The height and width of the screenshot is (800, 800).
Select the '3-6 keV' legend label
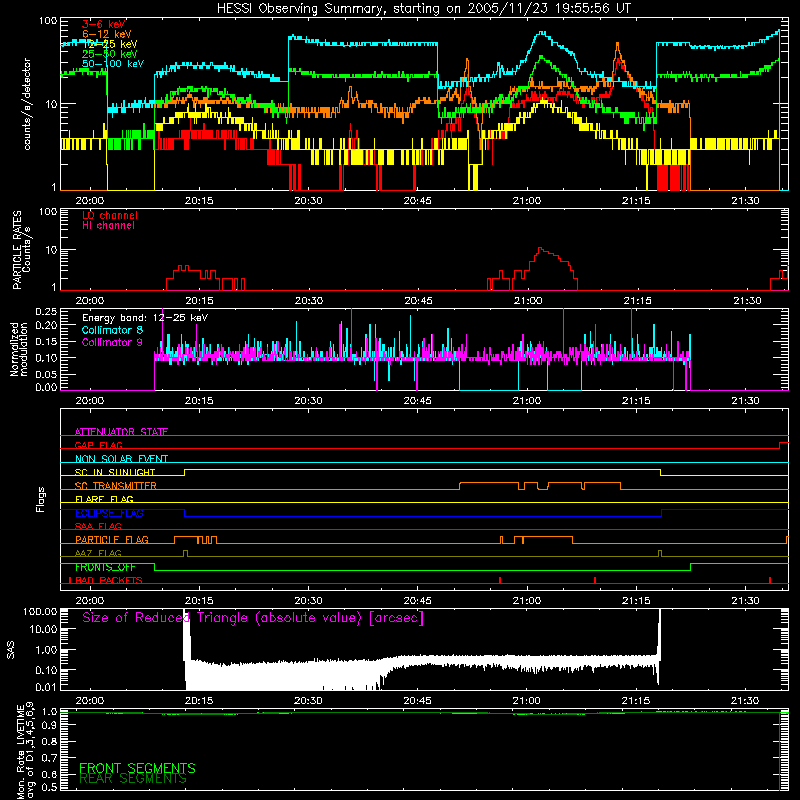pos(104,24)
